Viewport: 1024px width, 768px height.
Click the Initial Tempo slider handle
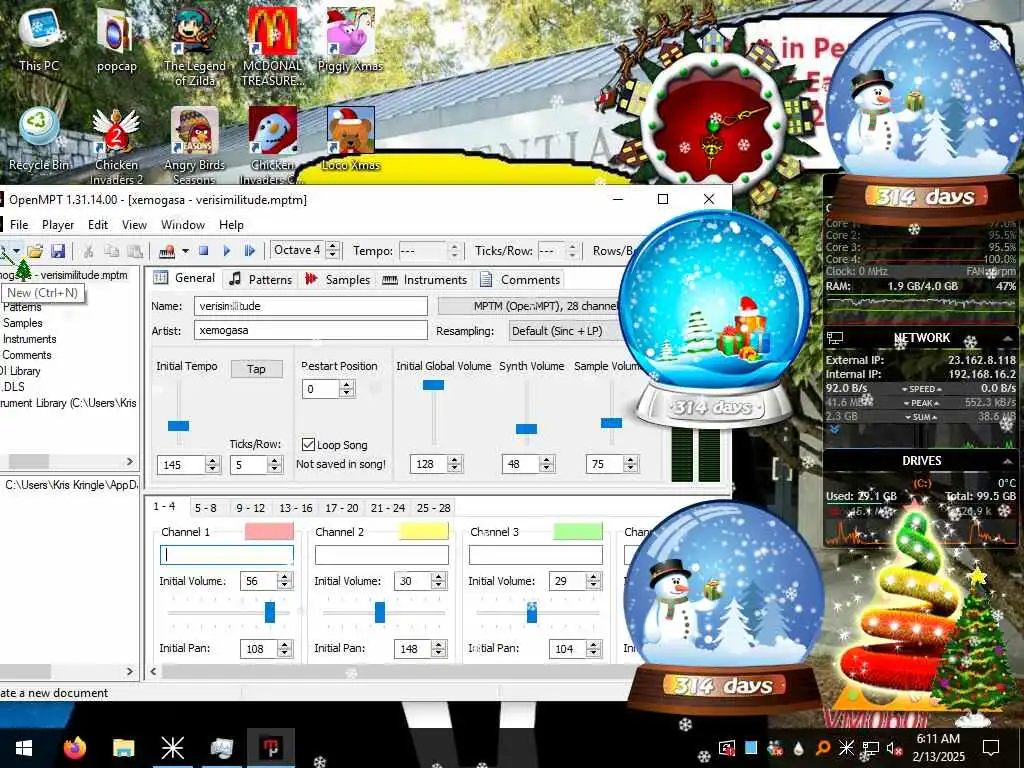tap(178, 426)
